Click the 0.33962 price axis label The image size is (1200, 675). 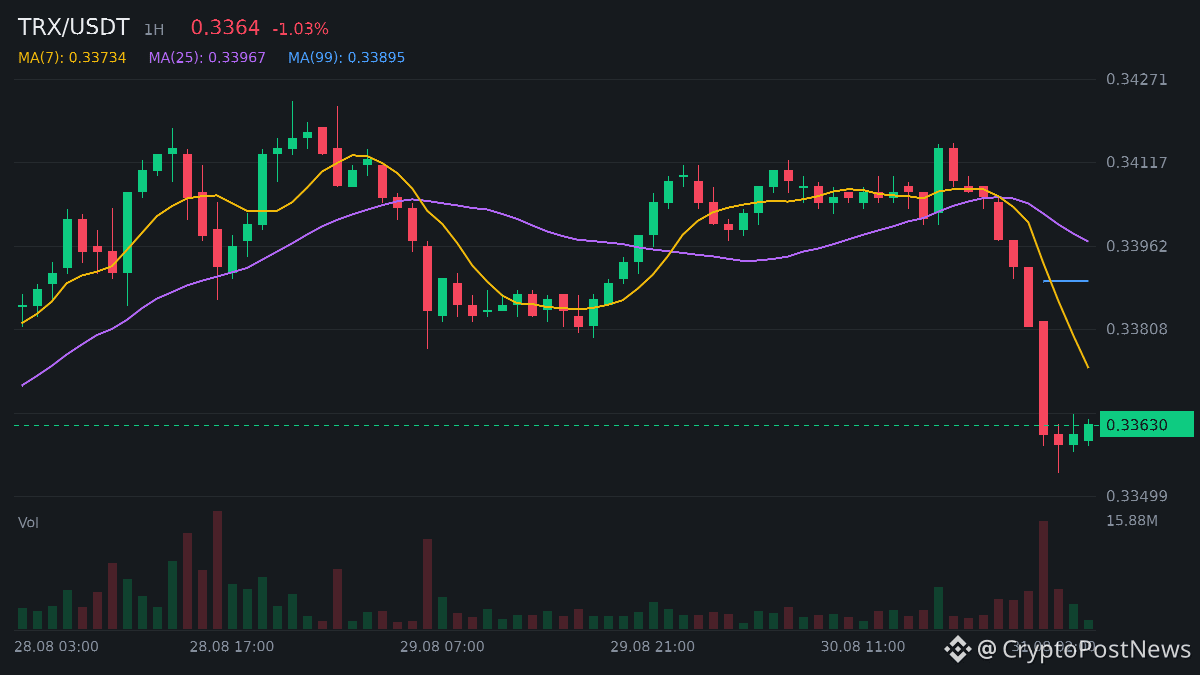[1137, 246]
